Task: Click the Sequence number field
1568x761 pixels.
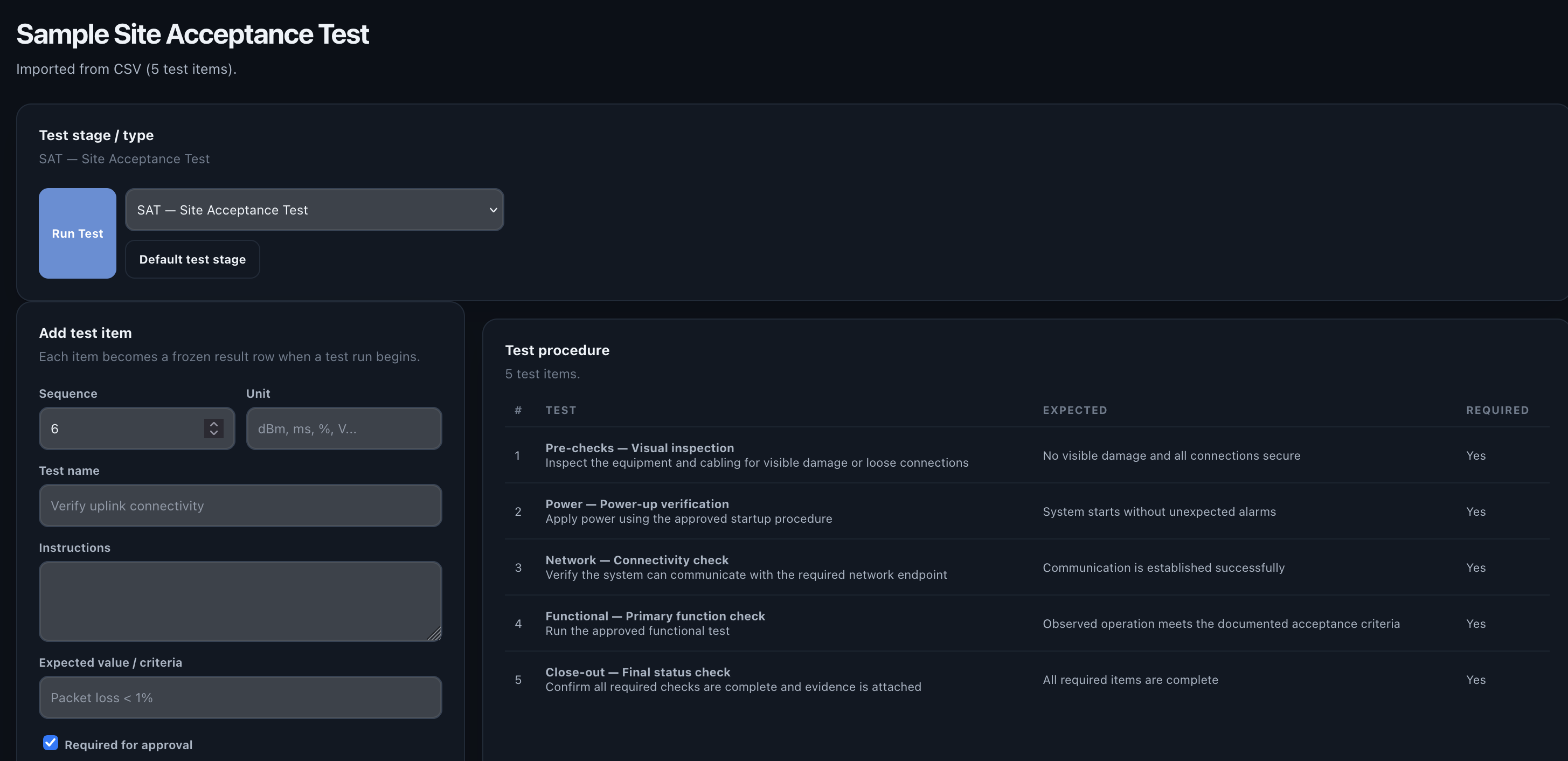Action: tap(137, 428)
